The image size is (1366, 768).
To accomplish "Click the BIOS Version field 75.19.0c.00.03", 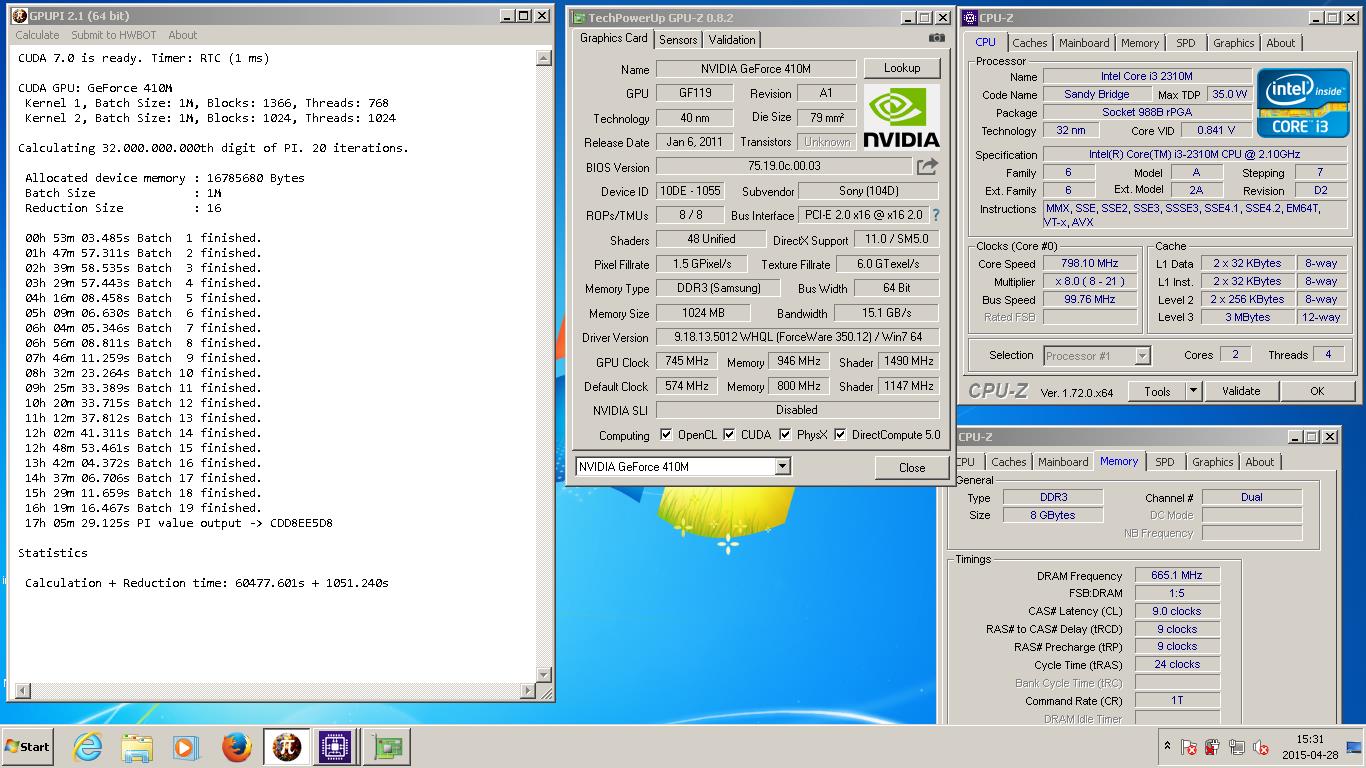I will tap(784, 167).
